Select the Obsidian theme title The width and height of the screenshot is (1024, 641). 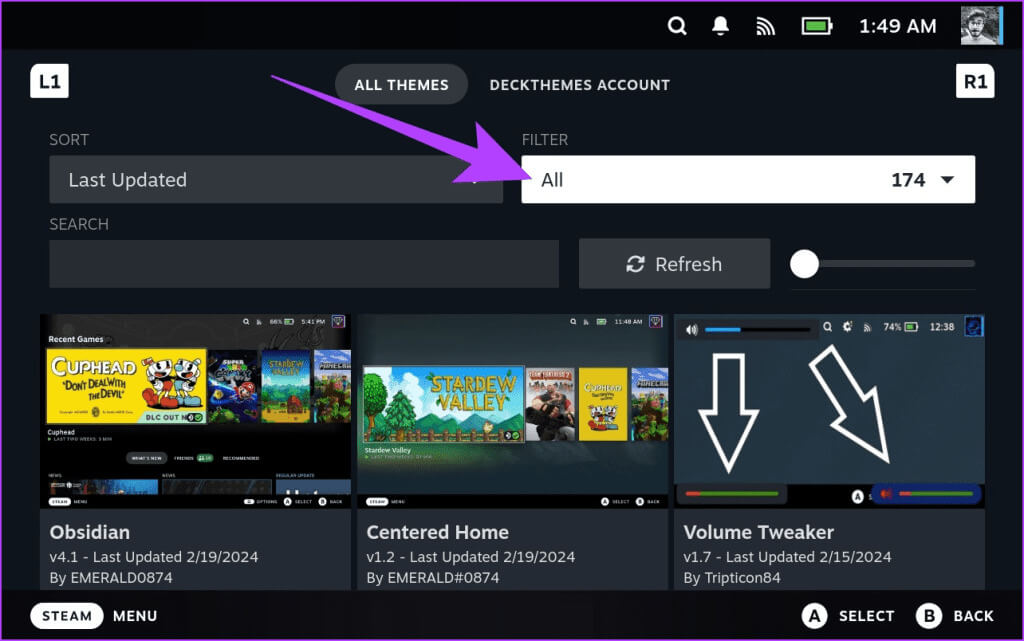click(89, 532)
